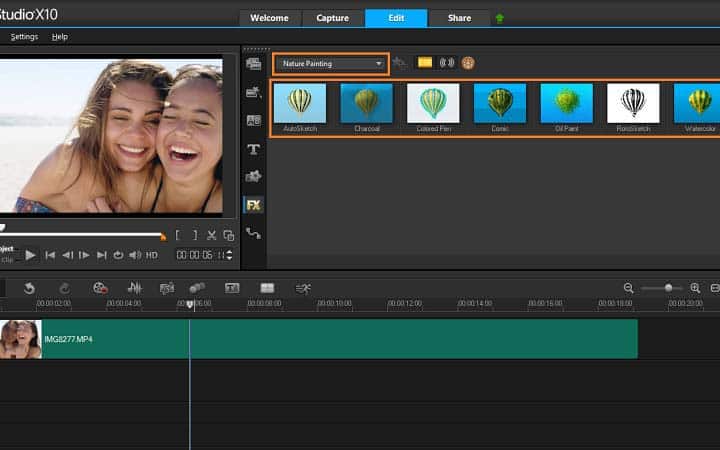Open the auto music icon
Viewport: 720px width, 450px height.
coord(167,288)
